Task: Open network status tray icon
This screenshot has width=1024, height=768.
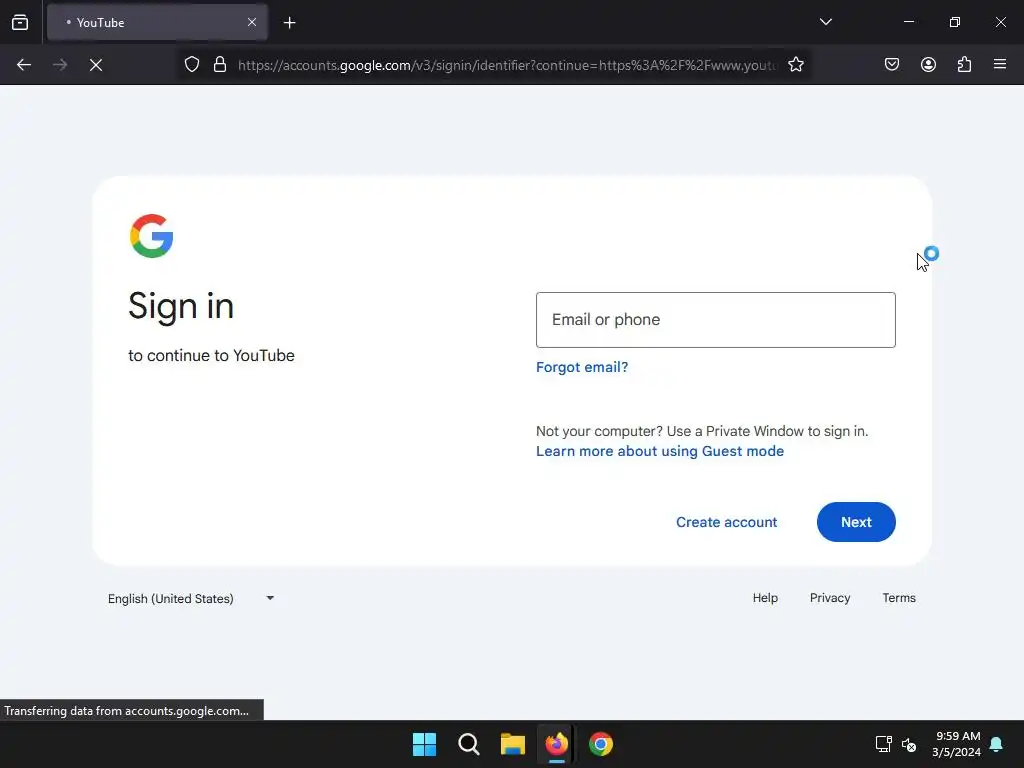Action: pyautogui.click(x=884, y=744)
